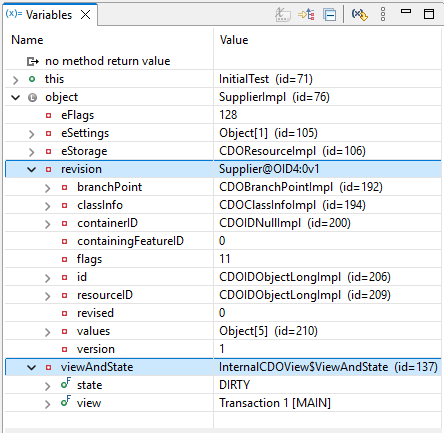Toggle Show Type Names toolbar icon
This screenshot has height=433, width=444.
click(x=283, y=15)
